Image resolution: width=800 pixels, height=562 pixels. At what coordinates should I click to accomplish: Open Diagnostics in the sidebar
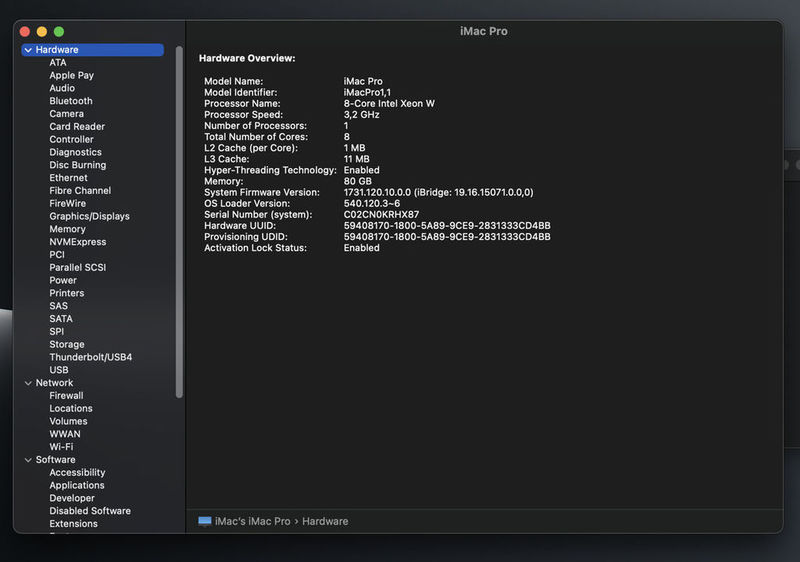coord(76,152)
